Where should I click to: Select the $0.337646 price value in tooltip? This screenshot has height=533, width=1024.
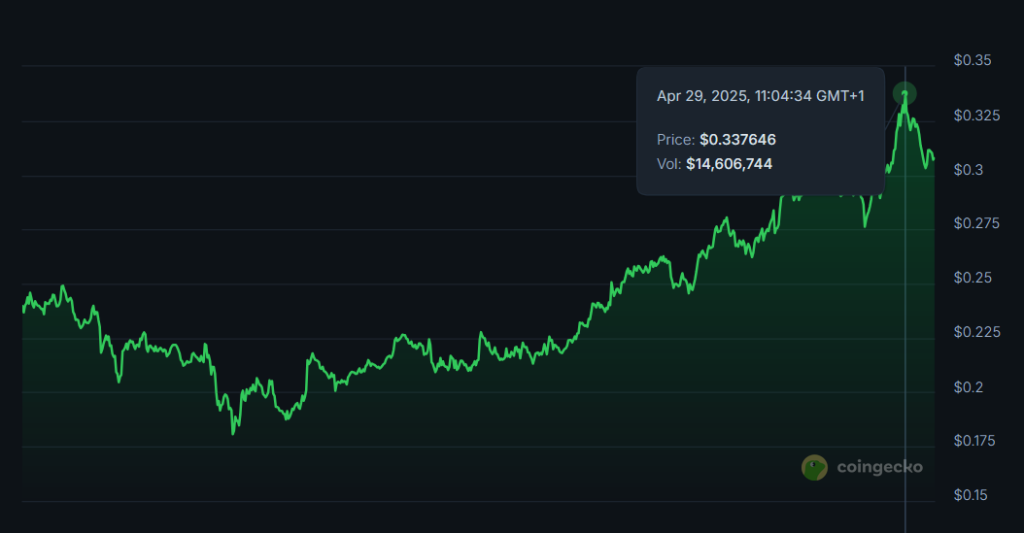coord(738,140)
